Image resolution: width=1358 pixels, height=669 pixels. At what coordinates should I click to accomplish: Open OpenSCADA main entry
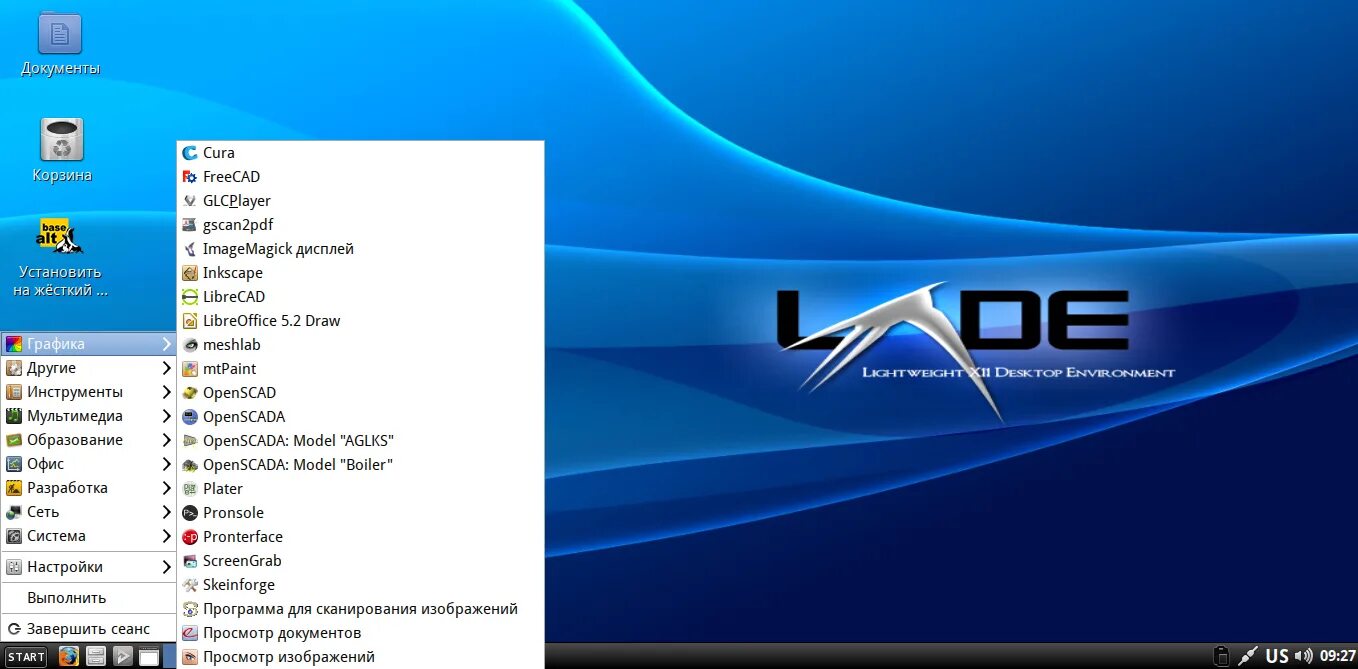tap(360, 417)
